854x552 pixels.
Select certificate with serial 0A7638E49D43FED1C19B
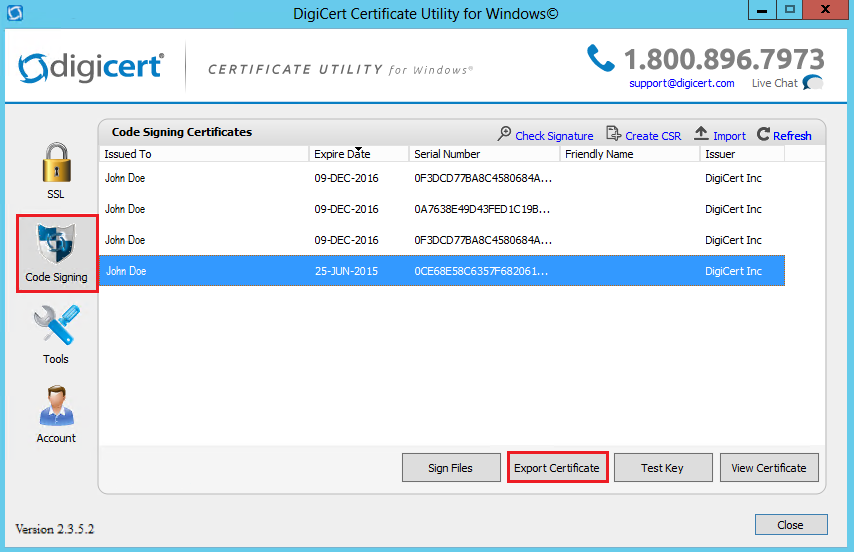pyautogui.click(x=482, y=209)
